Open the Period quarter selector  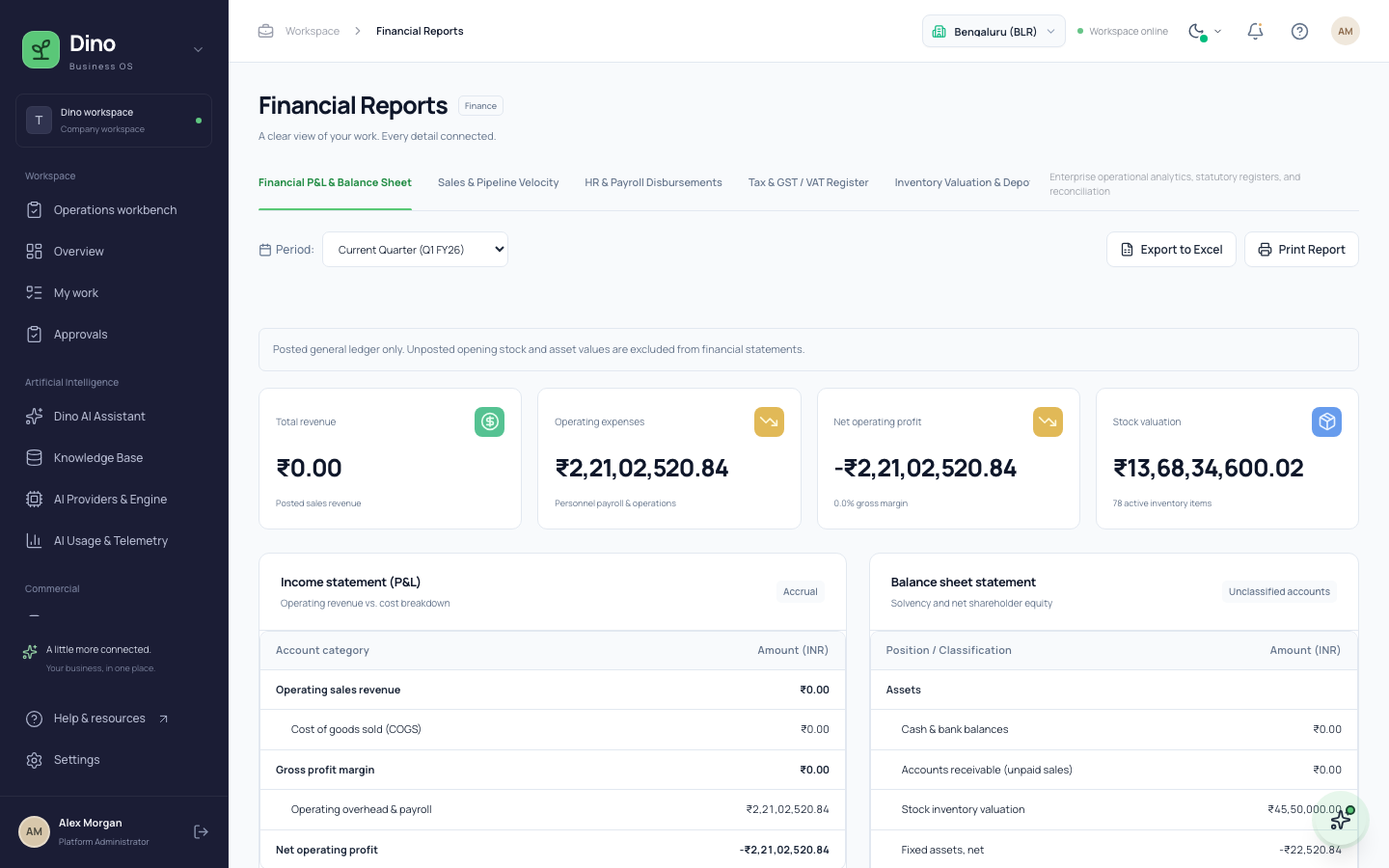click(415, 249)
